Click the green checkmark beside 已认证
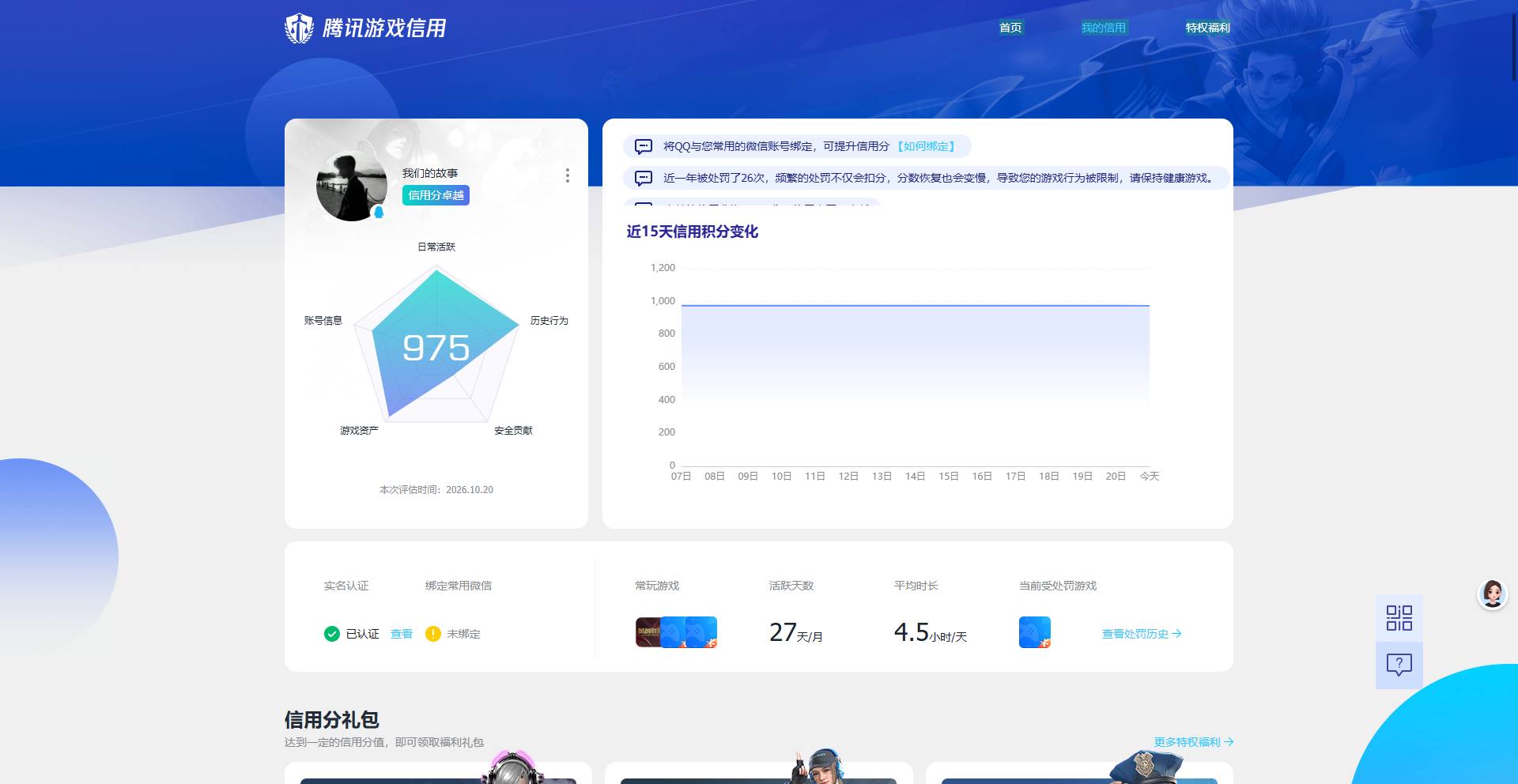 332,634
